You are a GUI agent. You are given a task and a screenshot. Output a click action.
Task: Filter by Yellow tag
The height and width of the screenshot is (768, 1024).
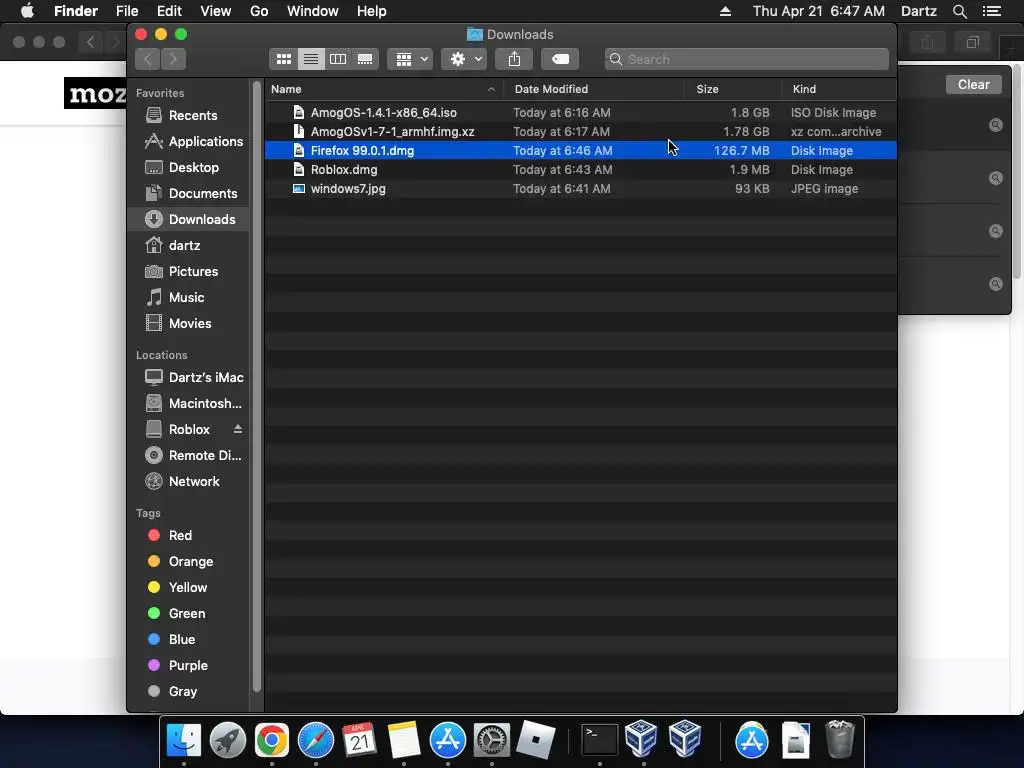point(189,587)
